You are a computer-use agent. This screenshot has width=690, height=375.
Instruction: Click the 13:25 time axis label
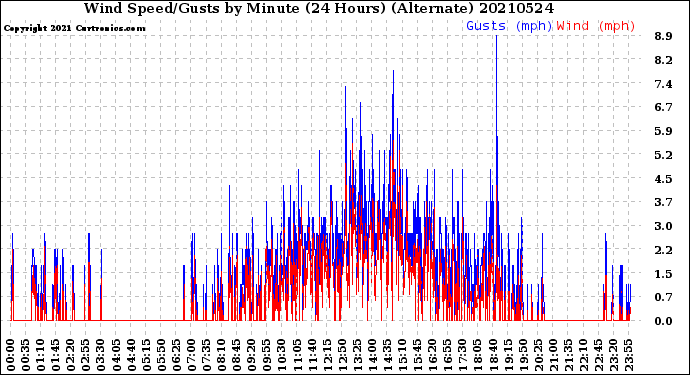357,355
